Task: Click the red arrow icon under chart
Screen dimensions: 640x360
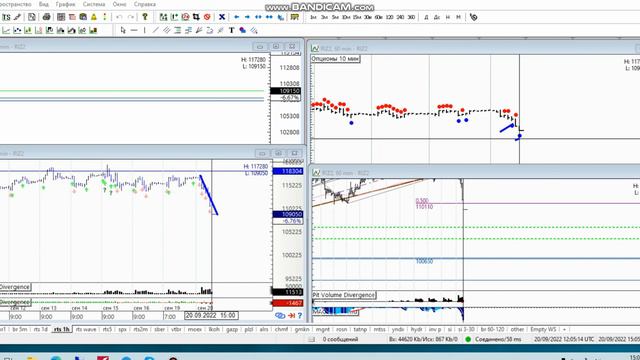Action: [x=291, y=316]
